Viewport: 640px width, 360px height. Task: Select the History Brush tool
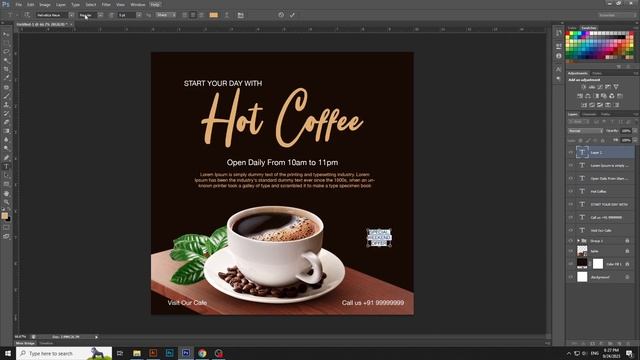6,113
